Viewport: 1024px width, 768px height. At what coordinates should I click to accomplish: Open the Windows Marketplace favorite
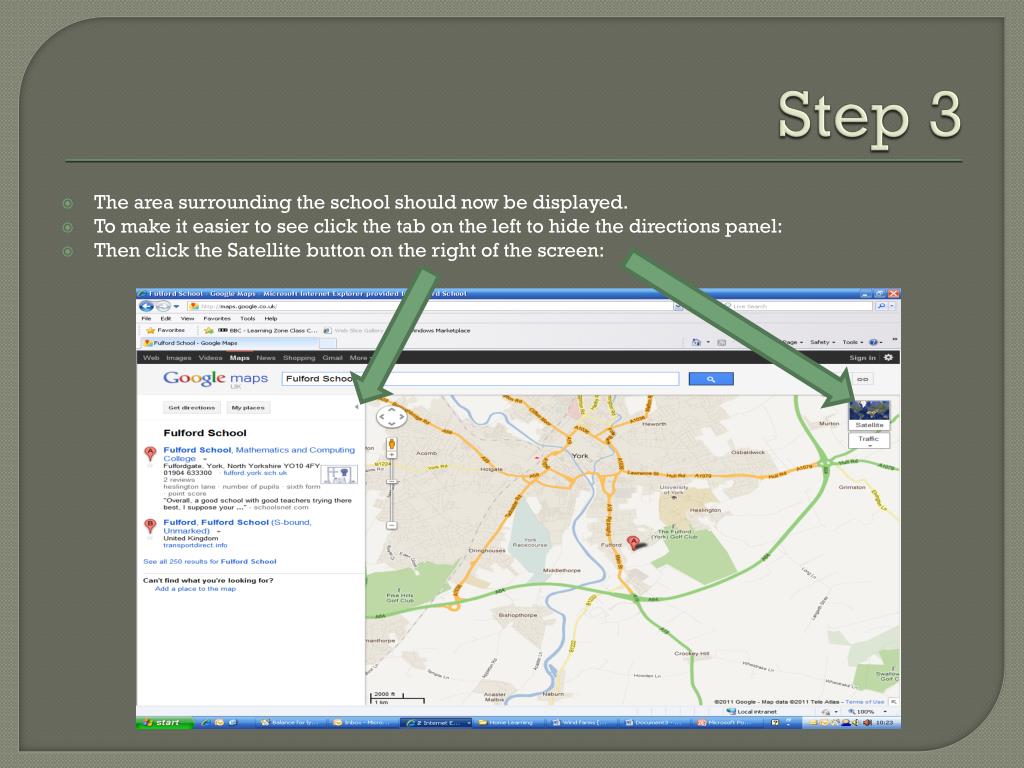439,330
